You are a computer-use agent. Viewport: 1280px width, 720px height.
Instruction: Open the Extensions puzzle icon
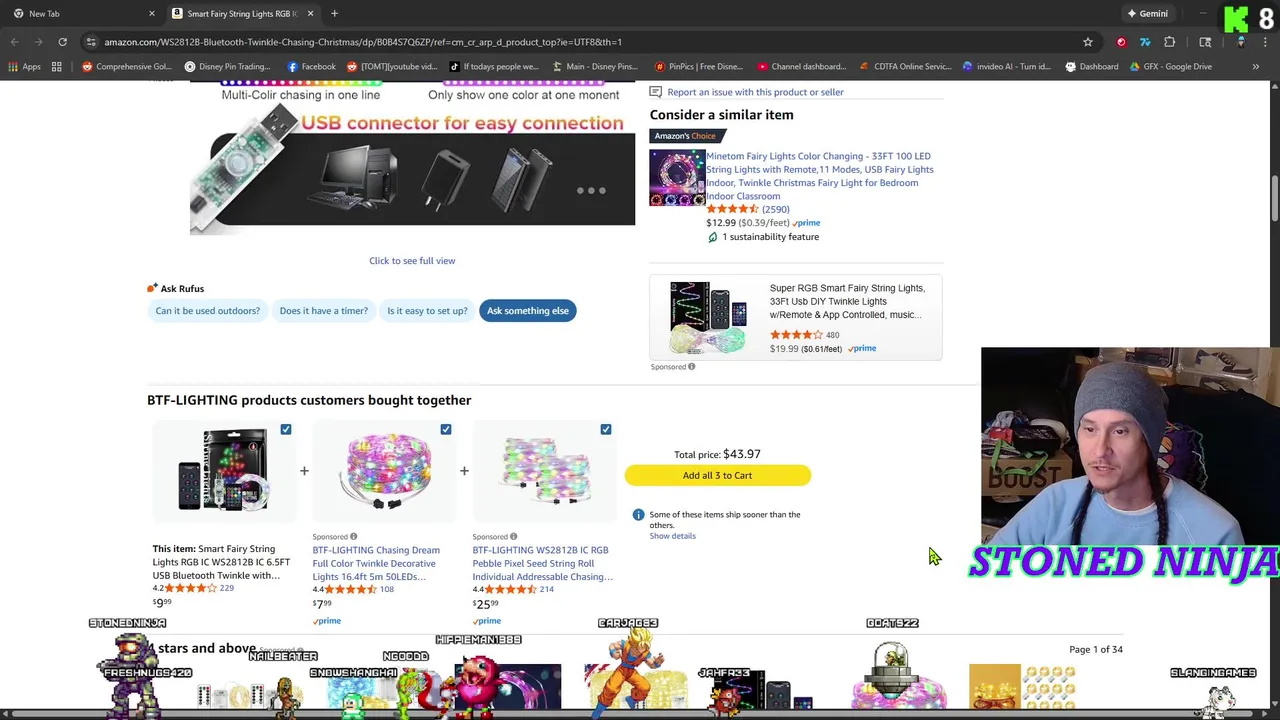(1169, 42)
